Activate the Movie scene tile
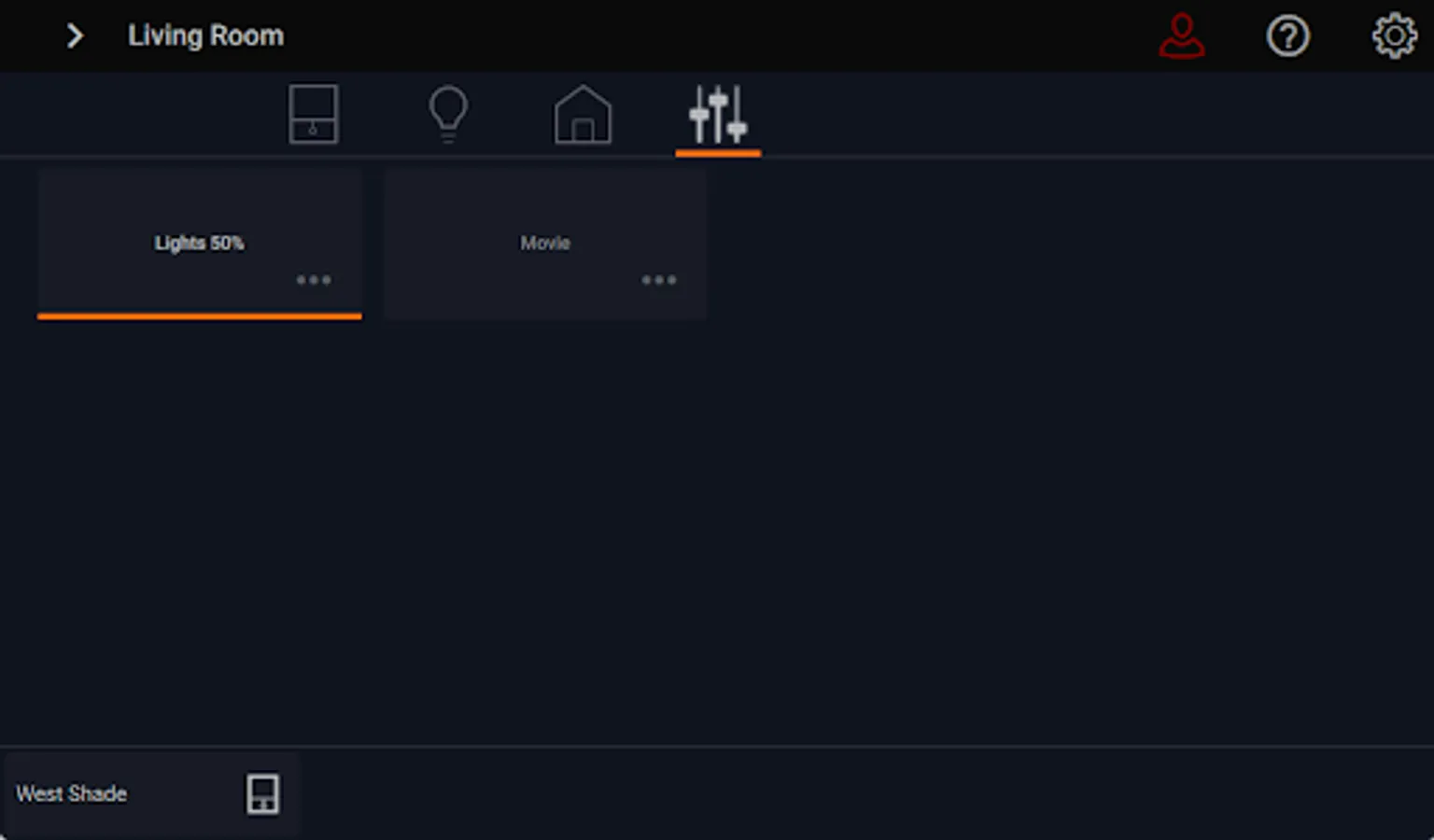 pos(545,244)
